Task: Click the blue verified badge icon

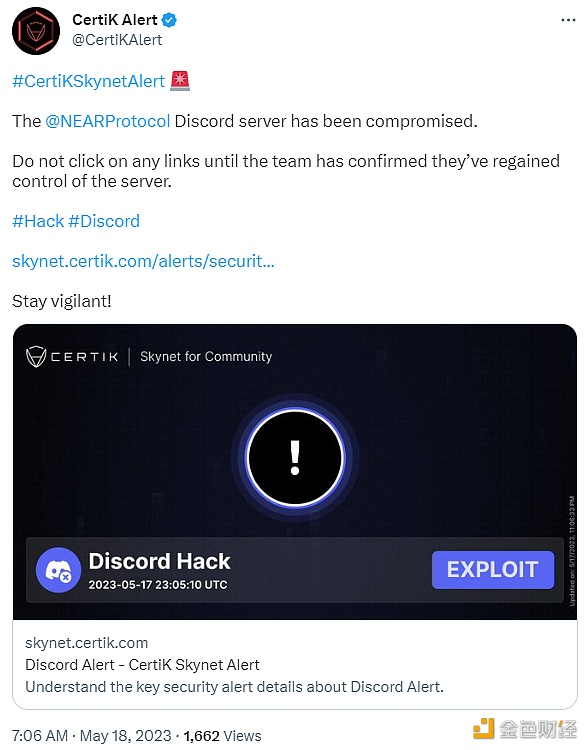Action: click(x=169, y=20)
